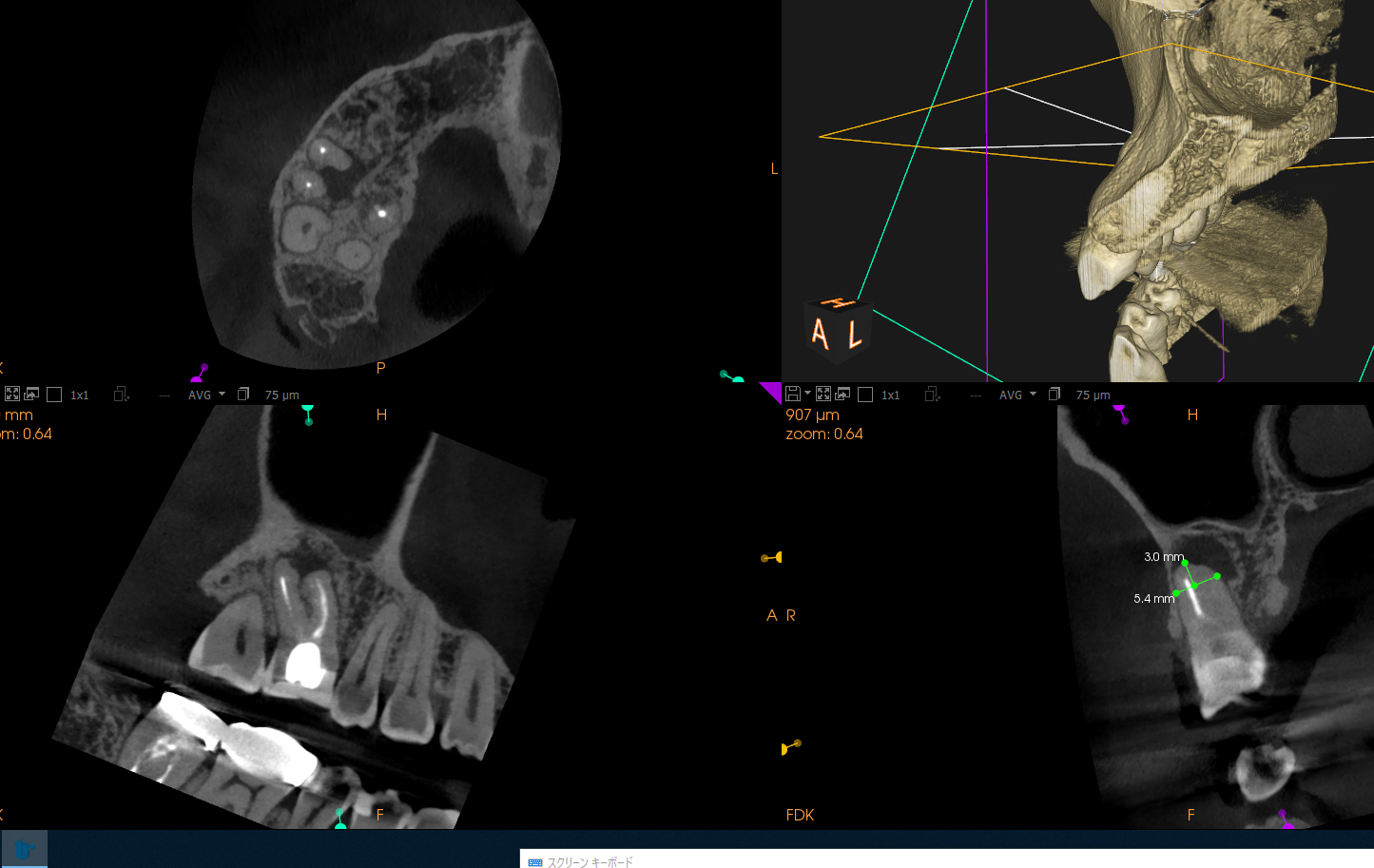Open the pinned blue taskbar app icon
The width and height of the screenshot is (1374, 868).
(x=25, y=849)
